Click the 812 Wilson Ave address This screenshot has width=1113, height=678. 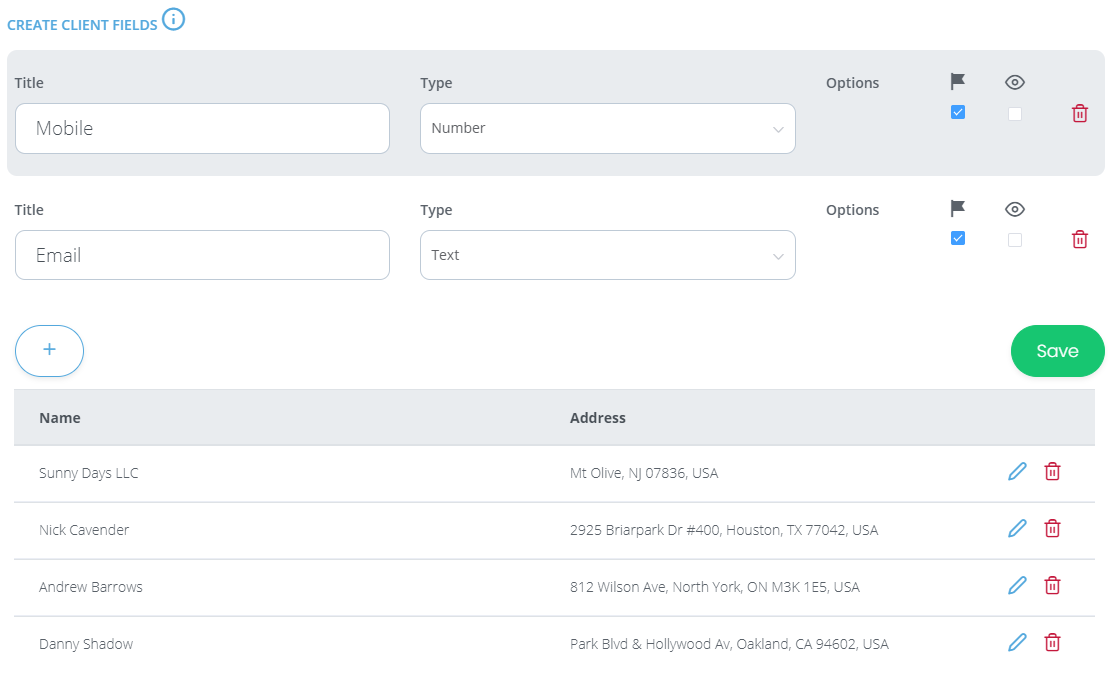[x=715, y=587]
